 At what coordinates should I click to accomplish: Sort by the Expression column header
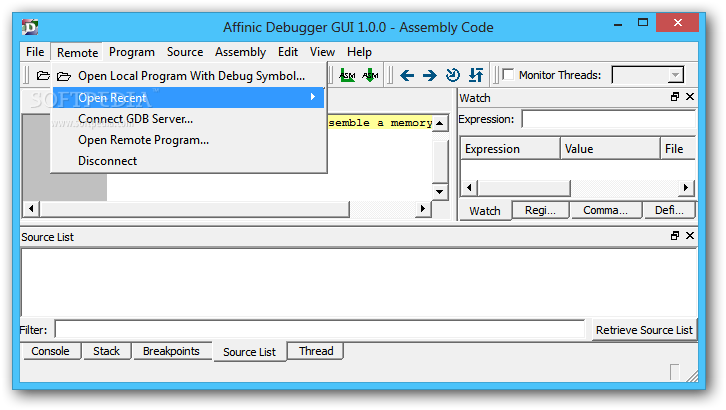point(510,149)
